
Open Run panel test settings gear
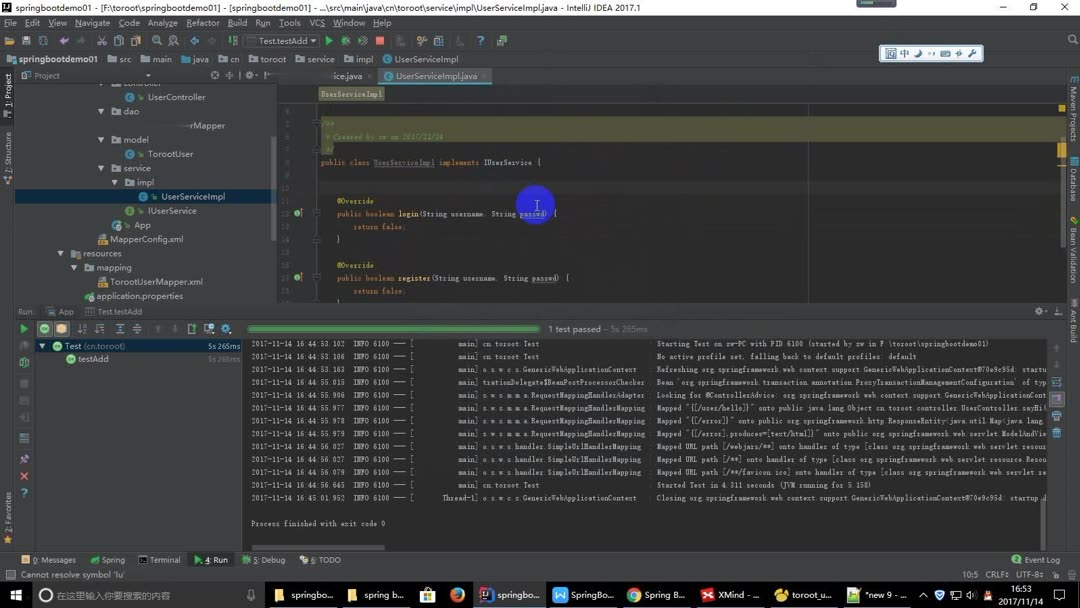coord(225,328)
